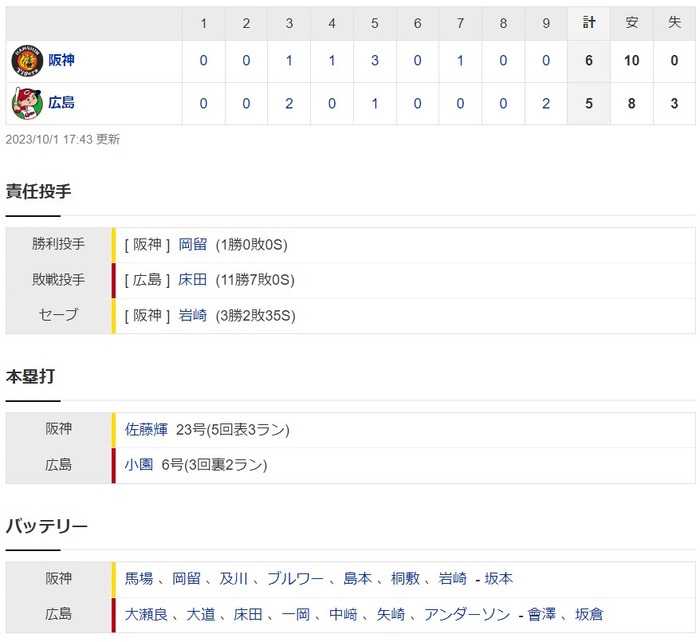This screenshot has width=700, height=642.
Task: Open winning pitcher 岡留 player page
Action: (192, 244)
